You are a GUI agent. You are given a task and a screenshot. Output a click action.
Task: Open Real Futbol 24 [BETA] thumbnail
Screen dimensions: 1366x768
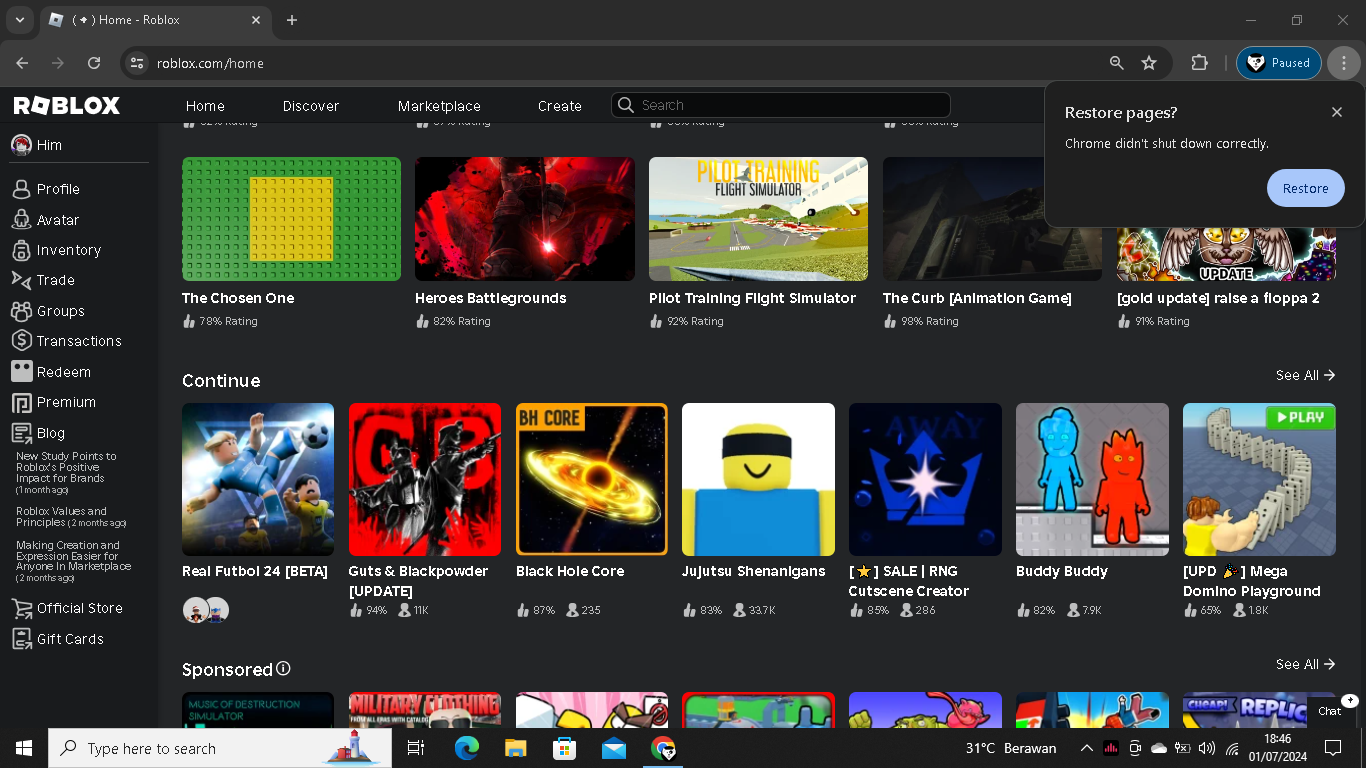[258, 479]
